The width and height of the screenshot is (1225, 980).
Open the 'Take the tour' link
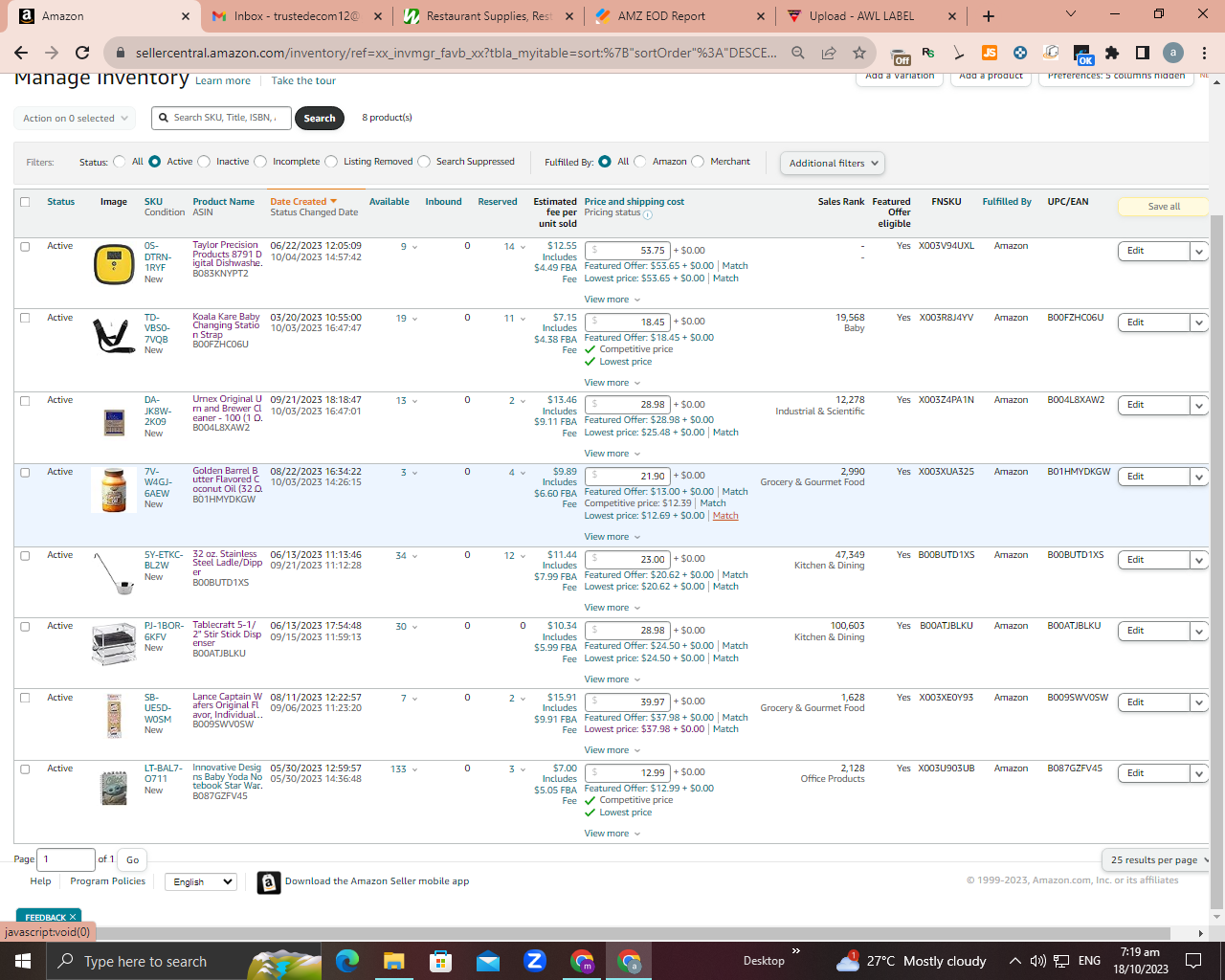tap(303, 81)
